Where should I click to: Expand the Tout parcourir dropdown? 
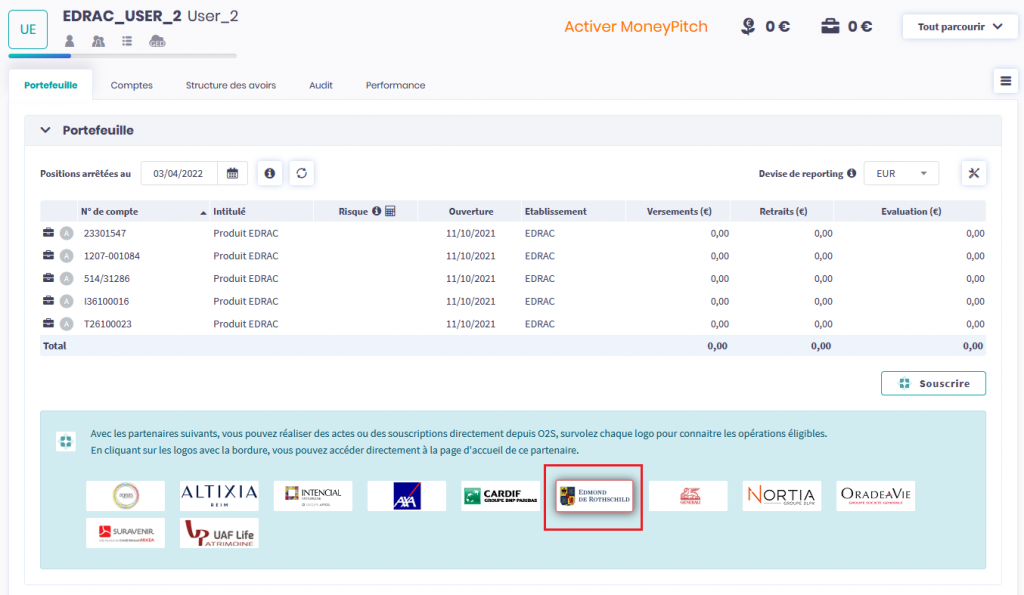point(959,27)
